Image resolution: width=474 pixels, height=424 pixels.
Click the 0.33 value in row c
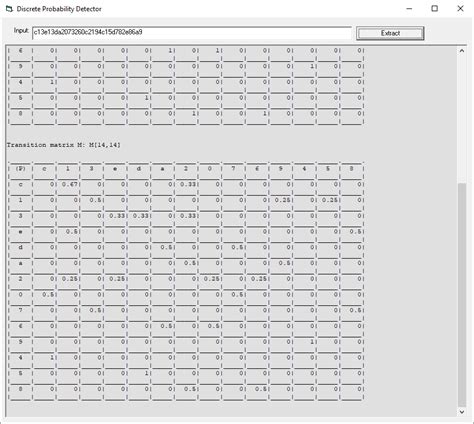(188, 184)
